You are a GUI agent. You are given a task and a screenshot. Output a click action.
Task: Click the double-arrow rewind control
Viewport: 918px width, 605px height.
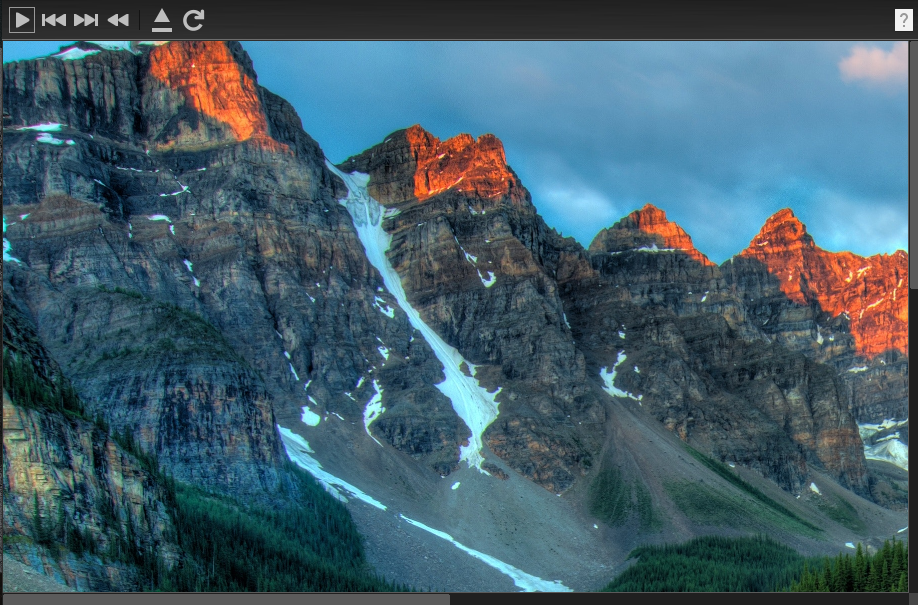117,18
